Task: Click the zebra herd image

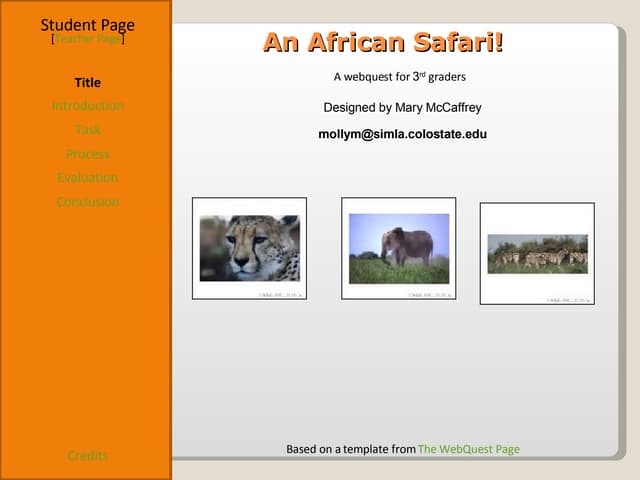Action: pos(537,253)
